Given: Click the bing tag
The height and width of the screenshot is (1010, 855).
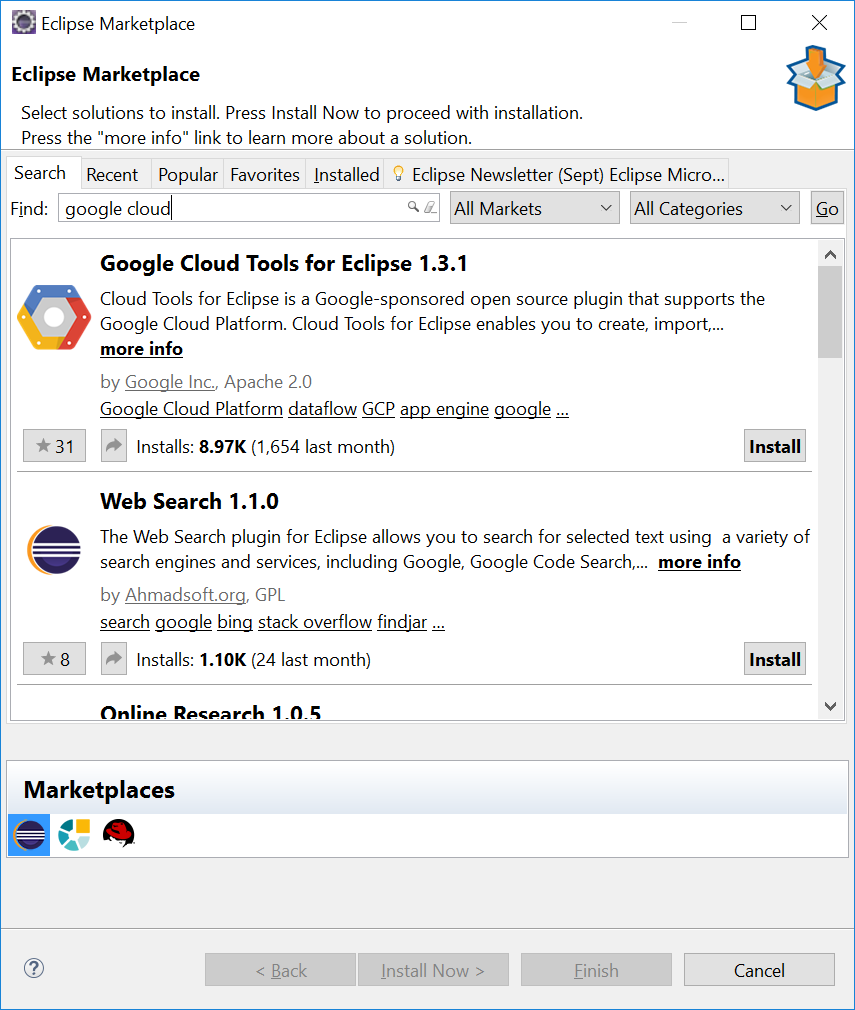Looking at the screenshot, I should click(x=235, y=622).
